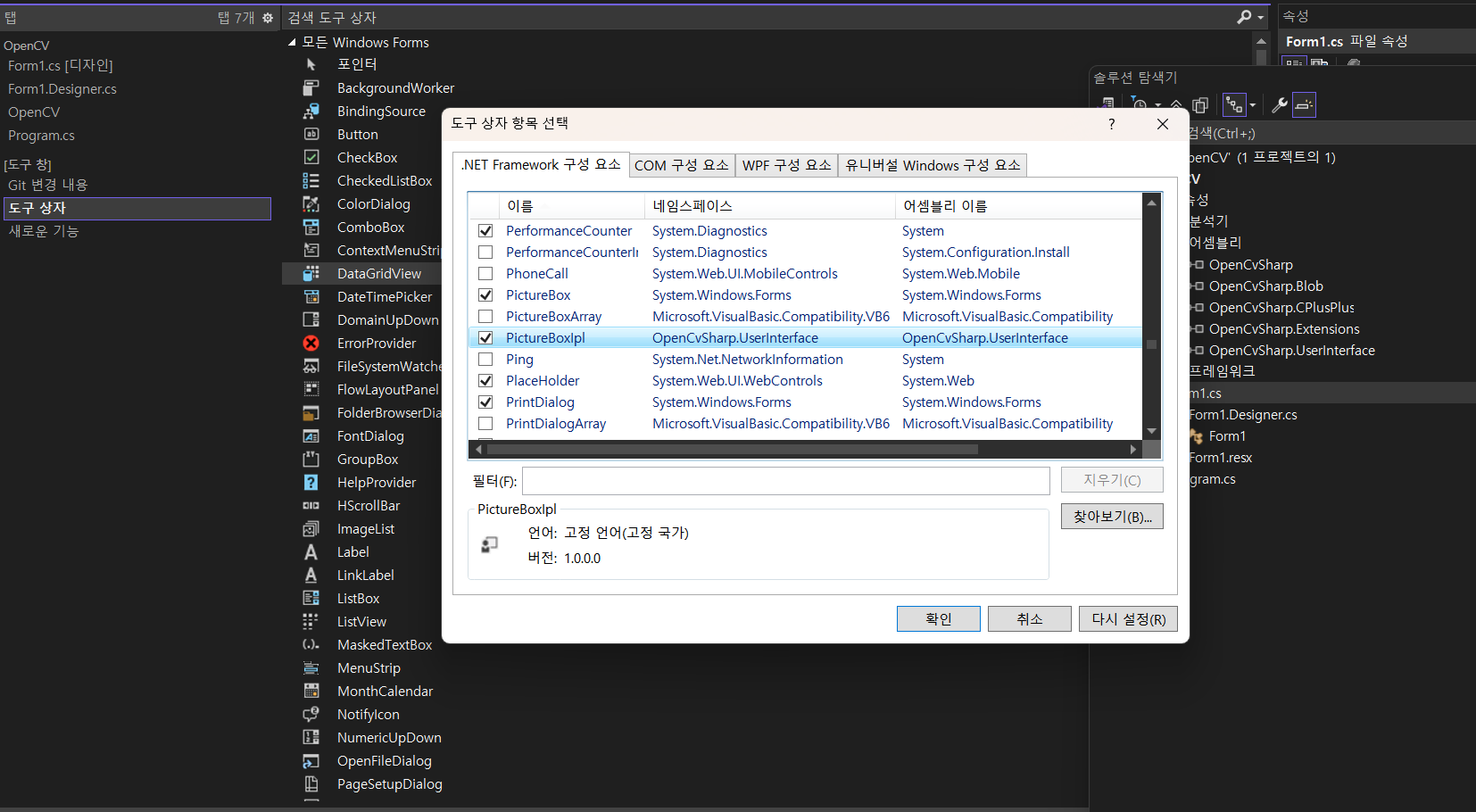This screenshot has height=812, width=1476.
Task: Open the nested view mode dropdown arrow
Action: 1252,105
